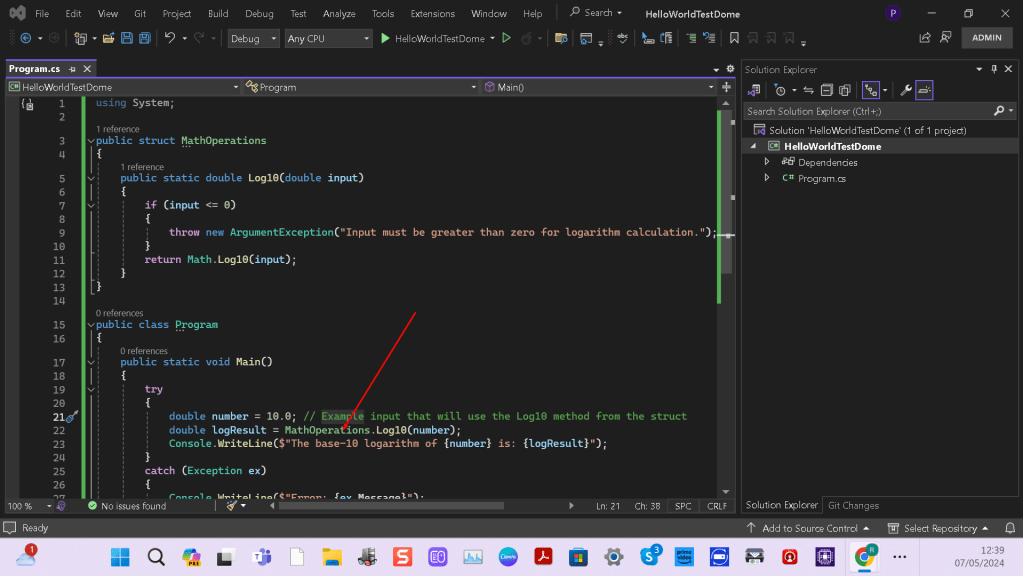Open the Any CPU platform dropdown
The height and width of the screenshot is (576, 1023).
coord(328,38)
